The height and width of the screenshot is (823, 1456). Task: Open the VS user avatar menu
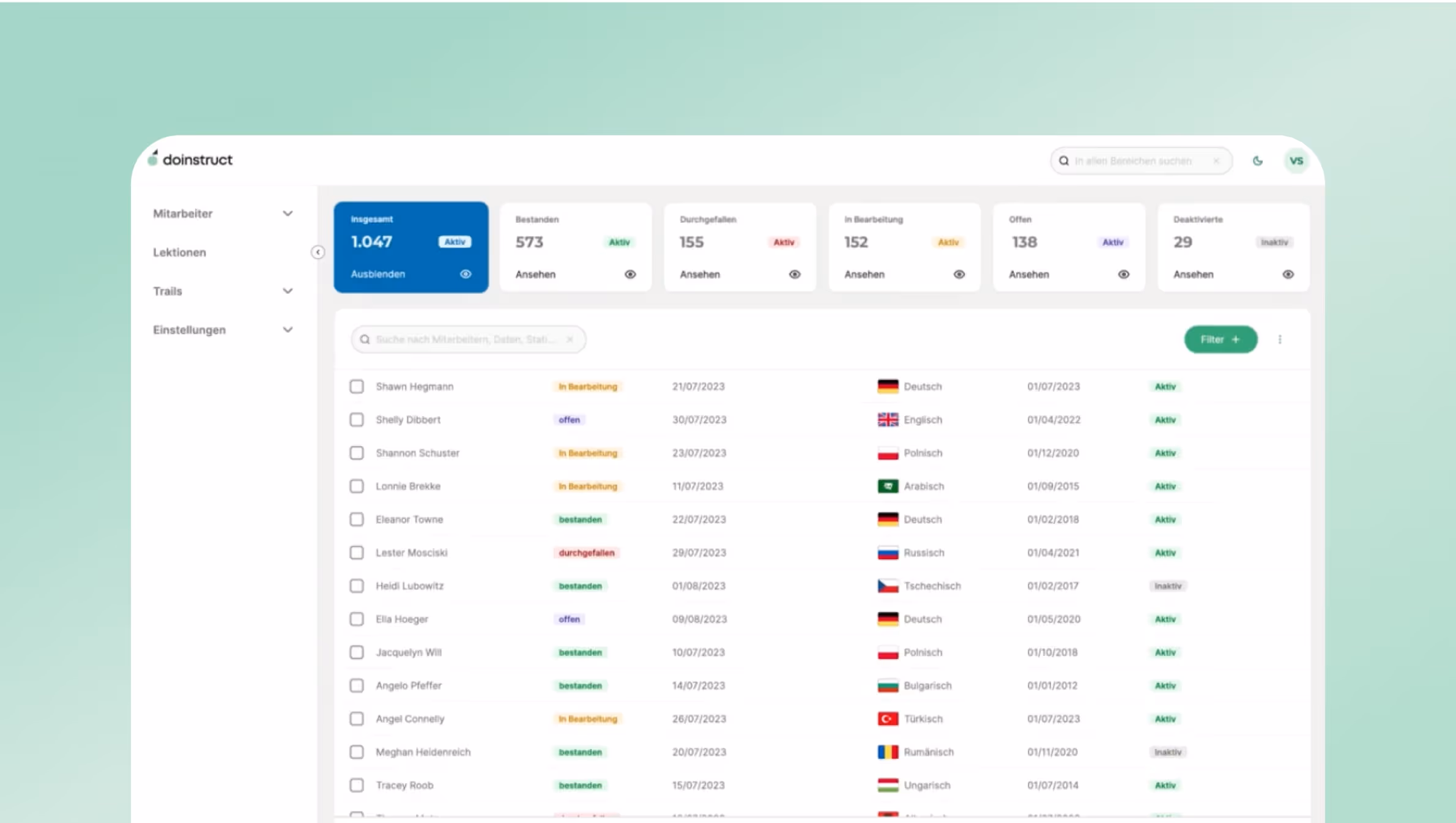click(x=1296, y=161)
